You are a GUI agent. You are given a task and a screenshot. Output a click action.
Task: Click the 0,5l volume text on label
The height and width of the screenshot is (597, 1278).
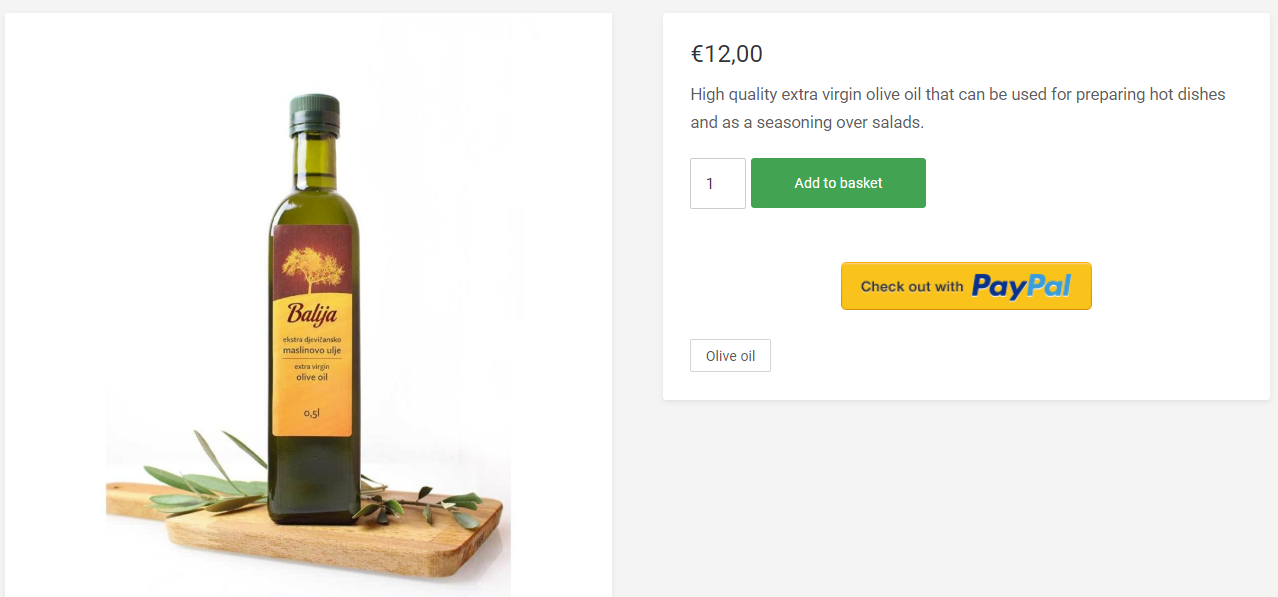point(312,413)
